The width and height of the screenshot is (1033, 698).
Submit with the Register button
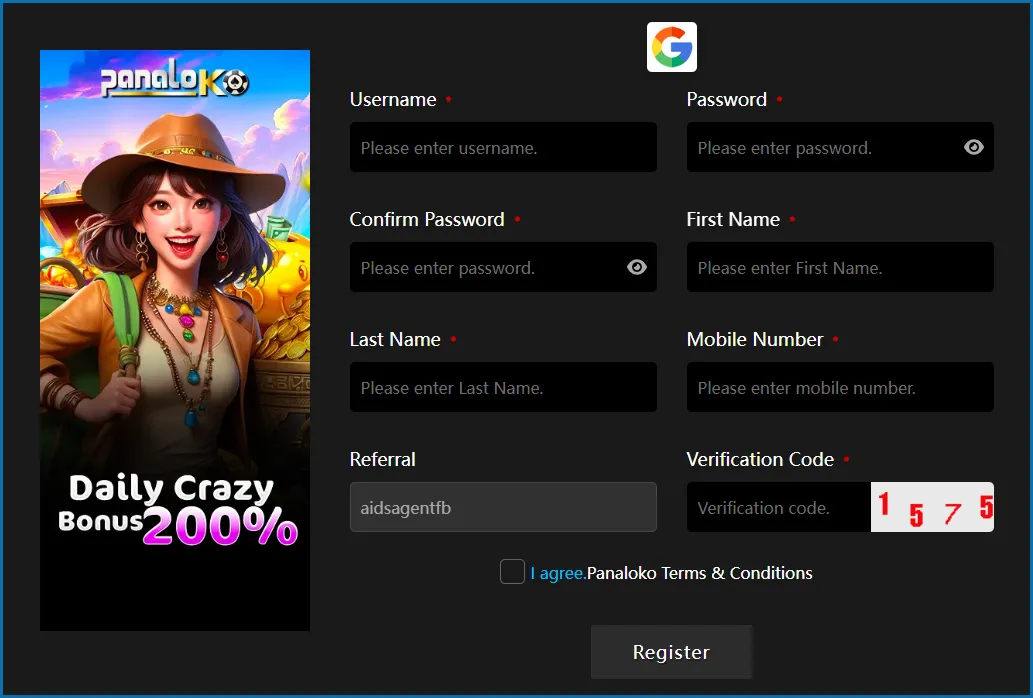click(x=671, y=652)
